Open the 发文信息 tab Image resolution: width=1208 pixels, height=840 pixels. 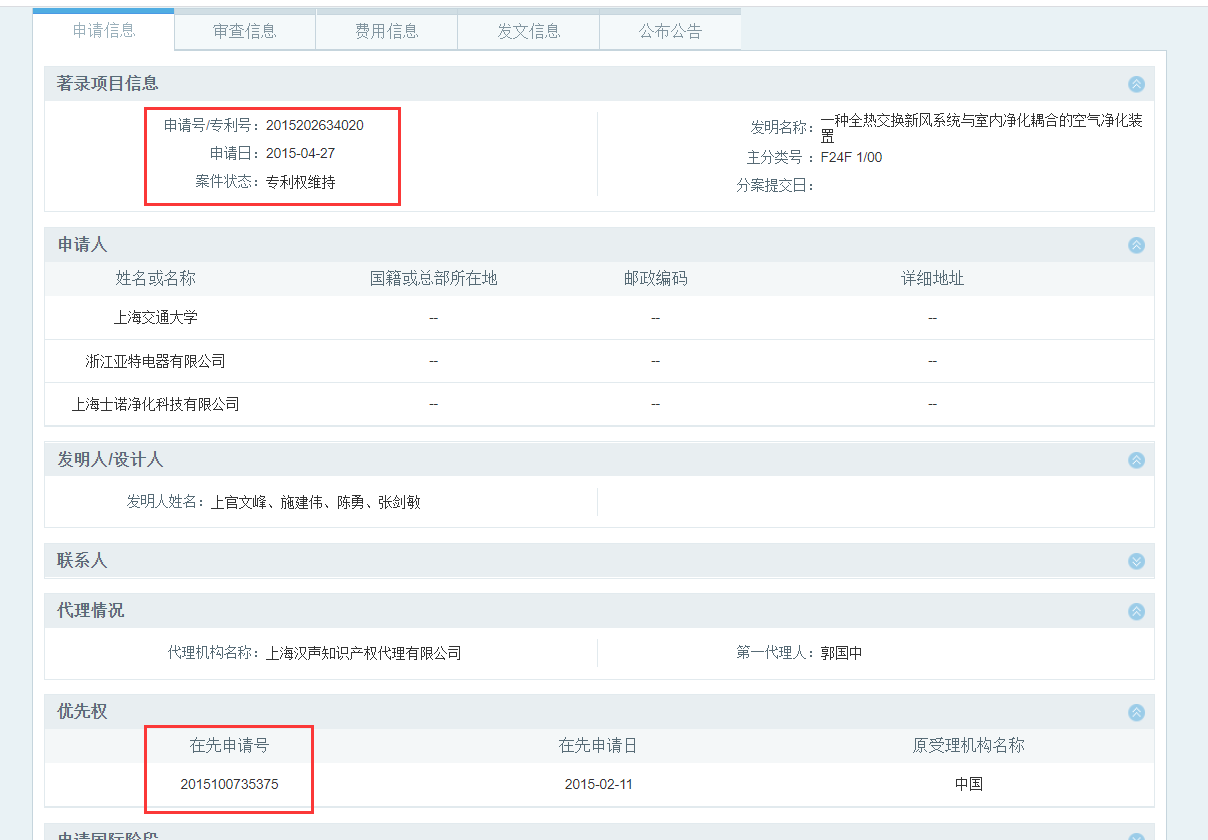pyautogui.click(x=529, y=32)
